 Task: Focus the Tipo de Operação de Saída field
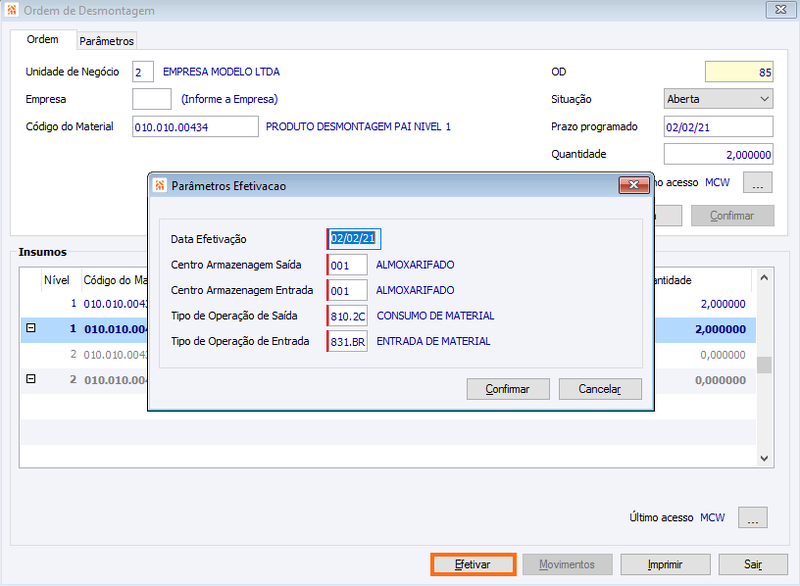347,316
